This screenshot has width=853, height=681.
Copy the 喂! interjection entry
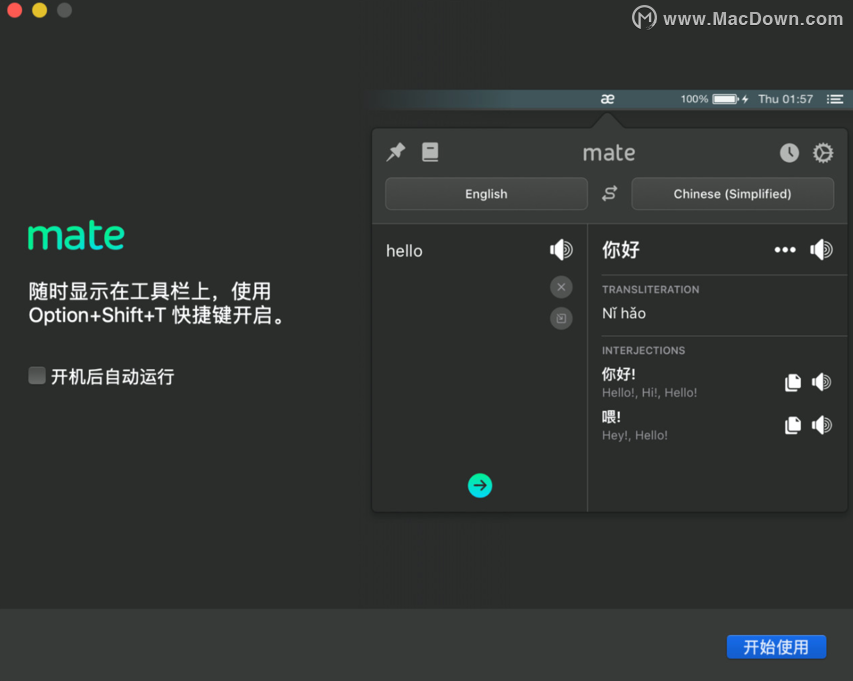(x=793, y=425)
